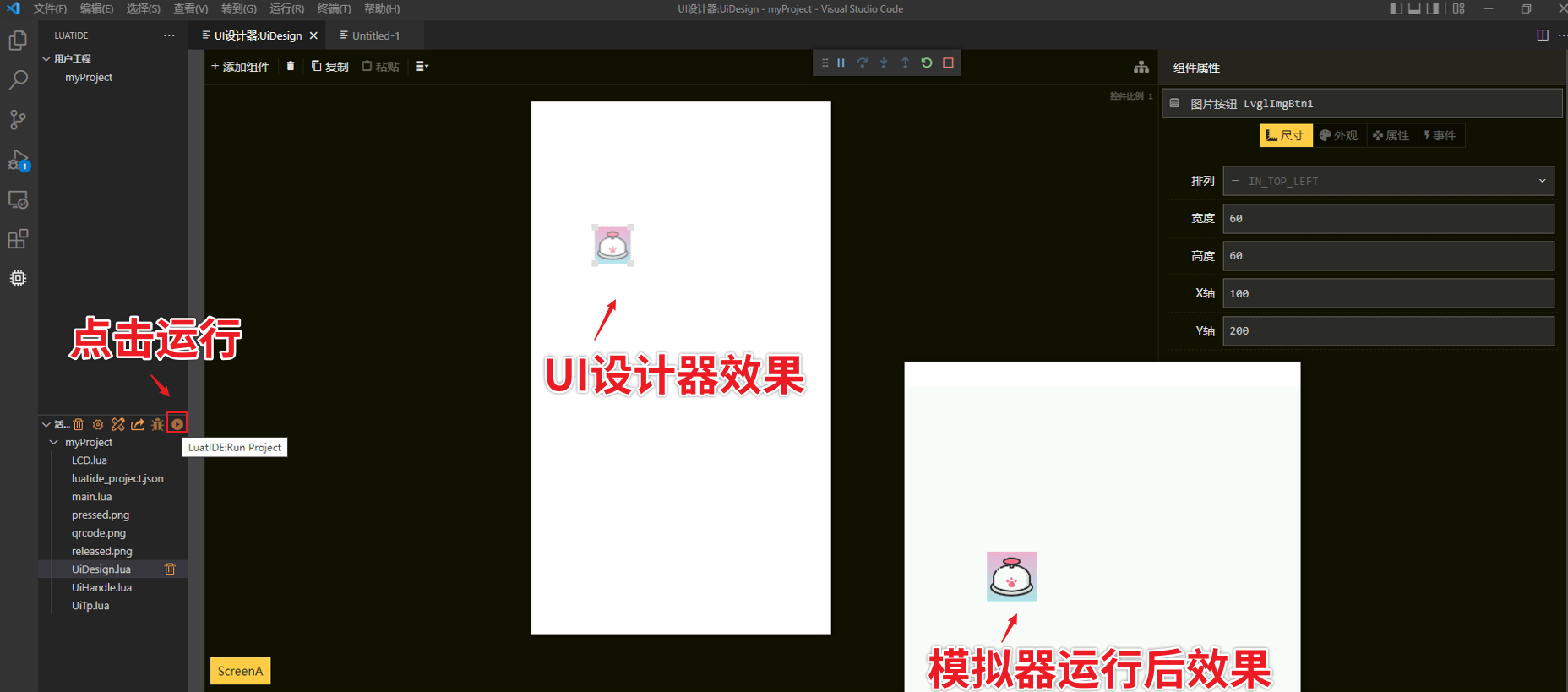
Task: Click the export arrow icon in project toolbar
Action: [138, 424]
